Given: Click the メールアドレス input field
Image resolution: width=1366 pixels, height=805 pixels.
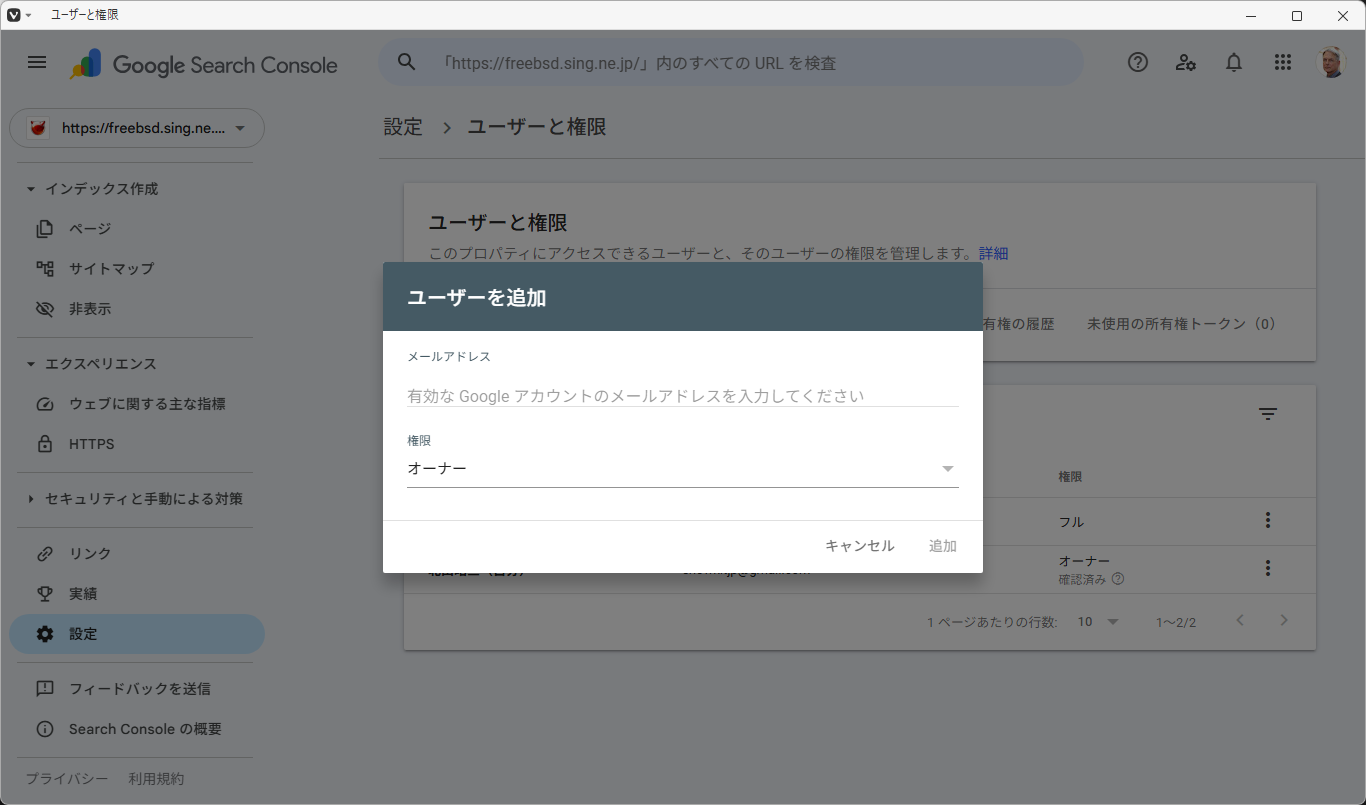Looking at the screenshot, I should [x=683, y=395].
